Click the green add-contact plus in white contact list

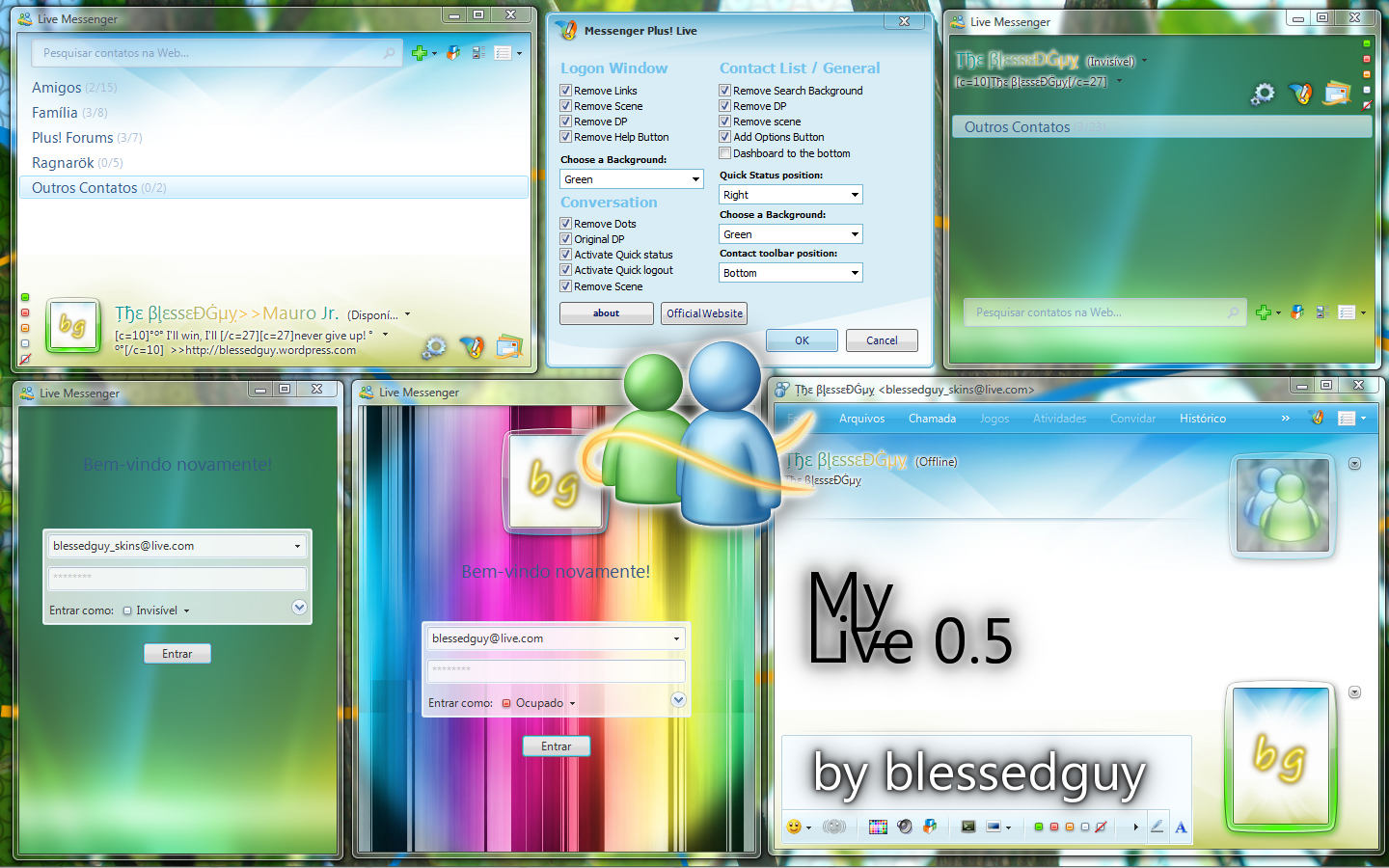coord(419,53)
